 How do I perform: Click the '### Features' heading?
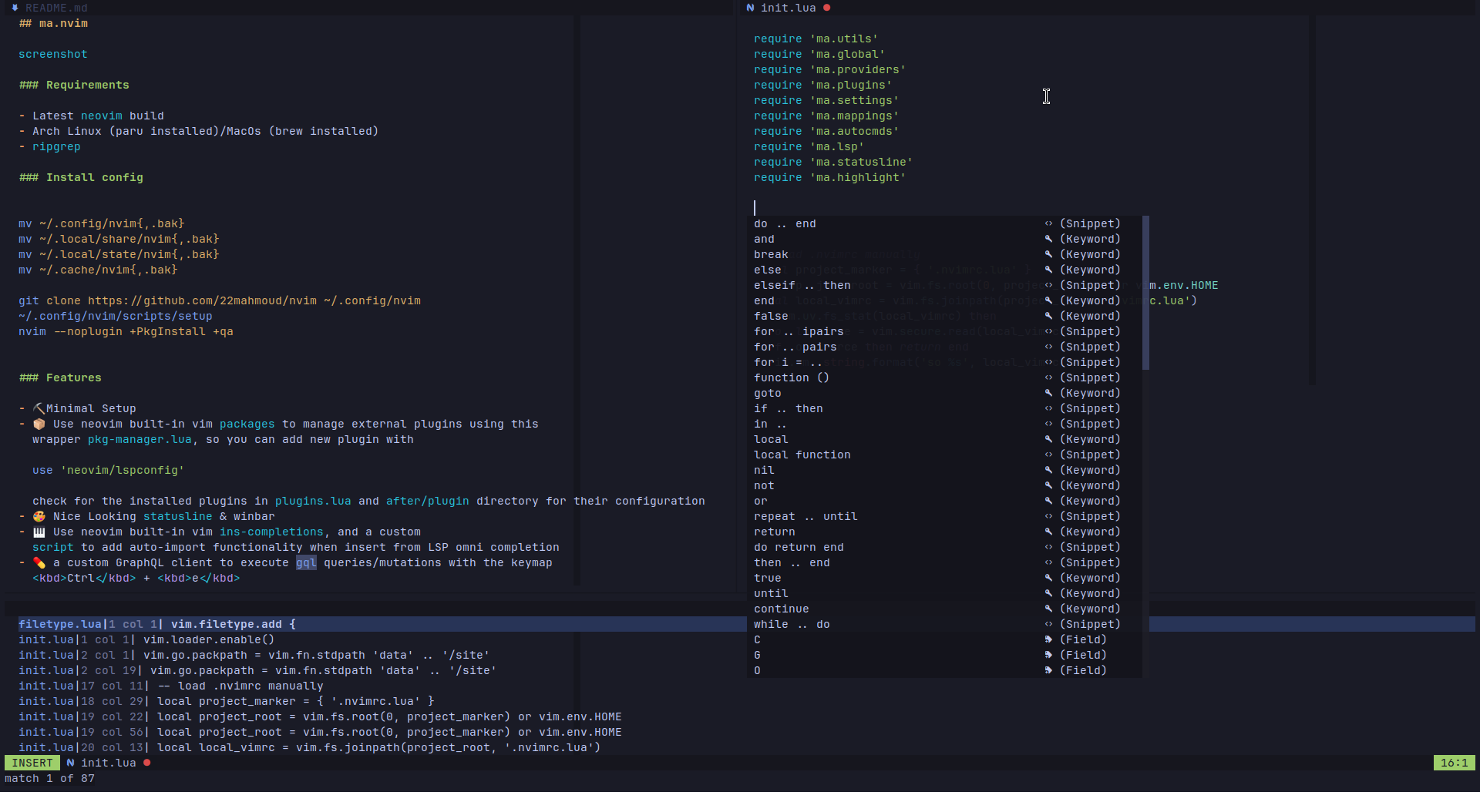[60, 377]
